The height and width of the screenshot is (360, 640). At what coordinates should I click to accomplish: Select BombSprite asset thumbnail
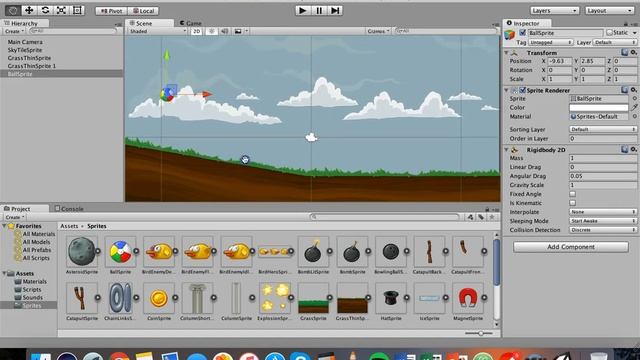351,252
